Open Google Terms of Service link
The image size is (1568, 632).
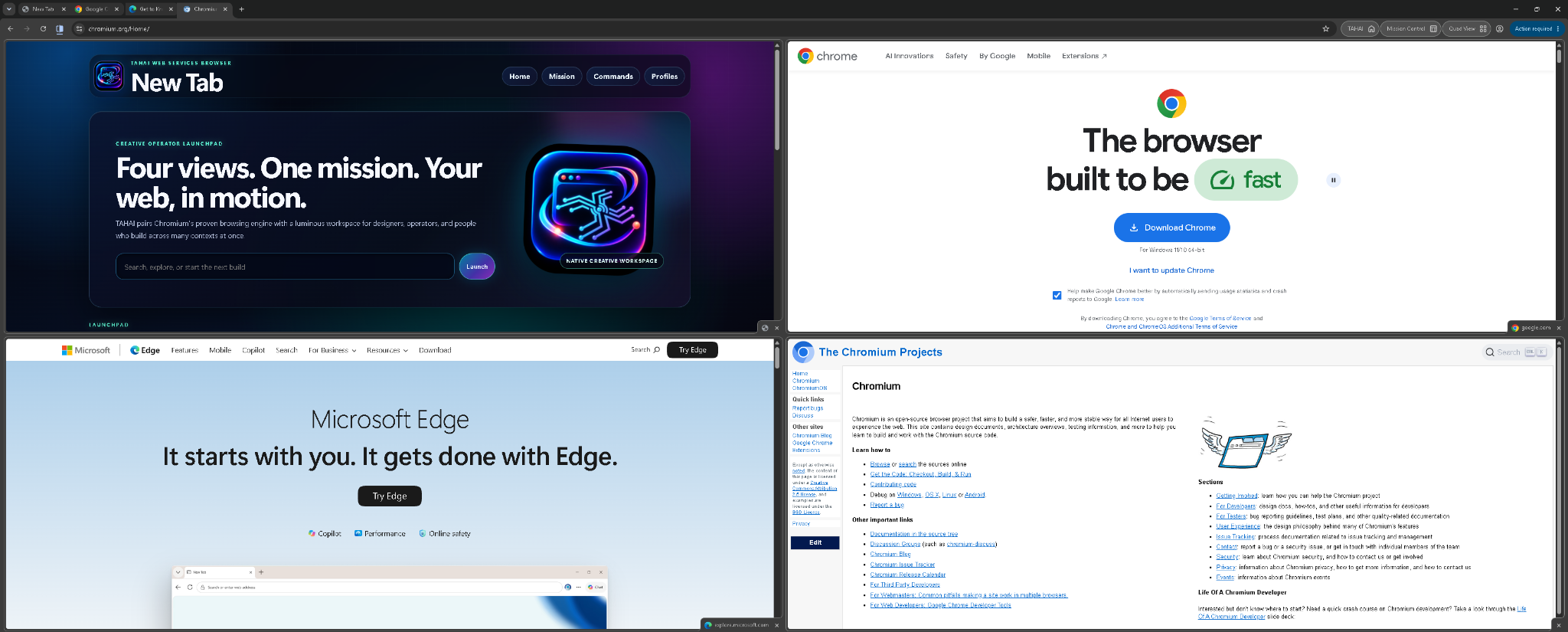click(1220, 318)
